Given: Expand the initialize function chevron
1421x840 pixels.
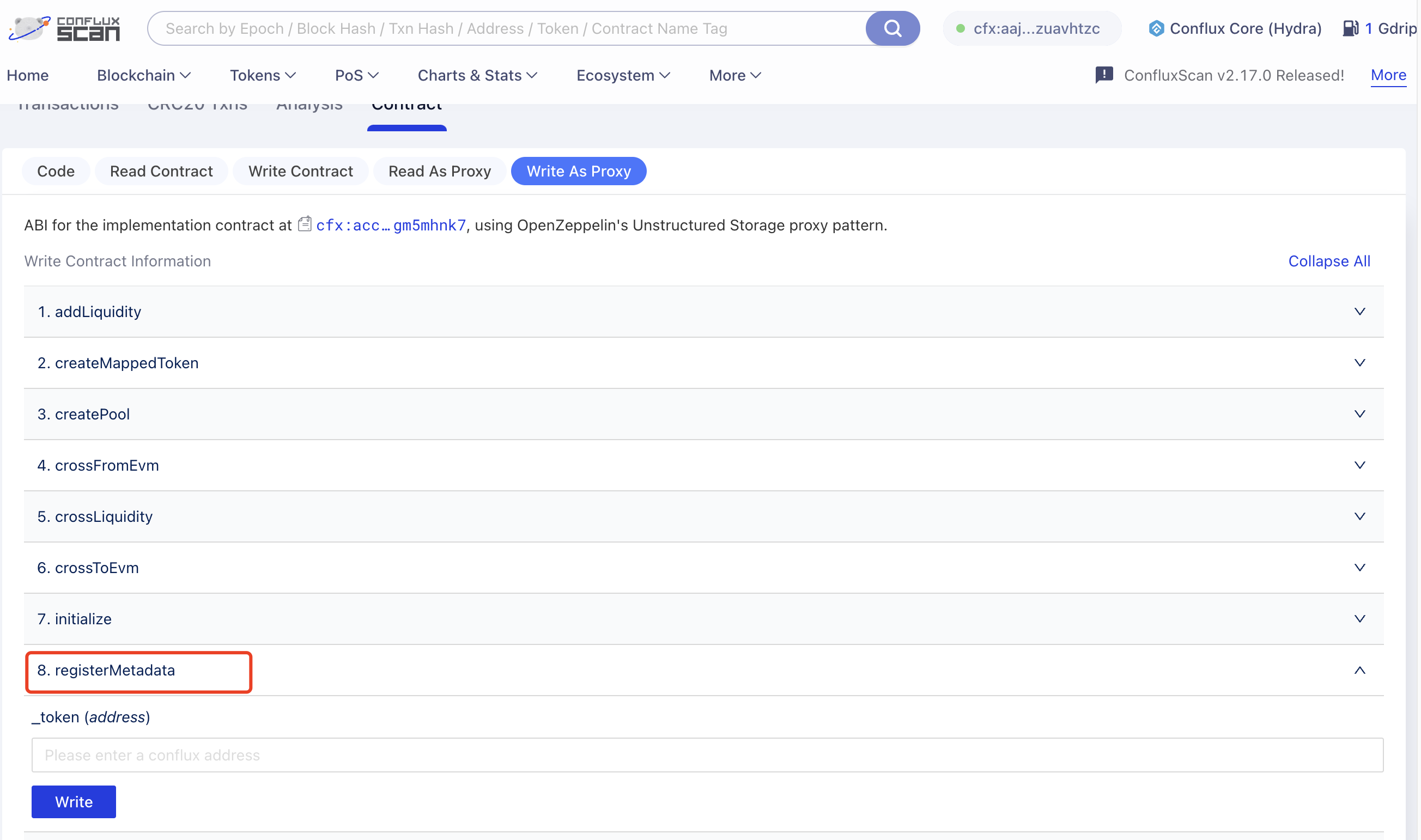Looking at the screenshot, I should 1359,619.
